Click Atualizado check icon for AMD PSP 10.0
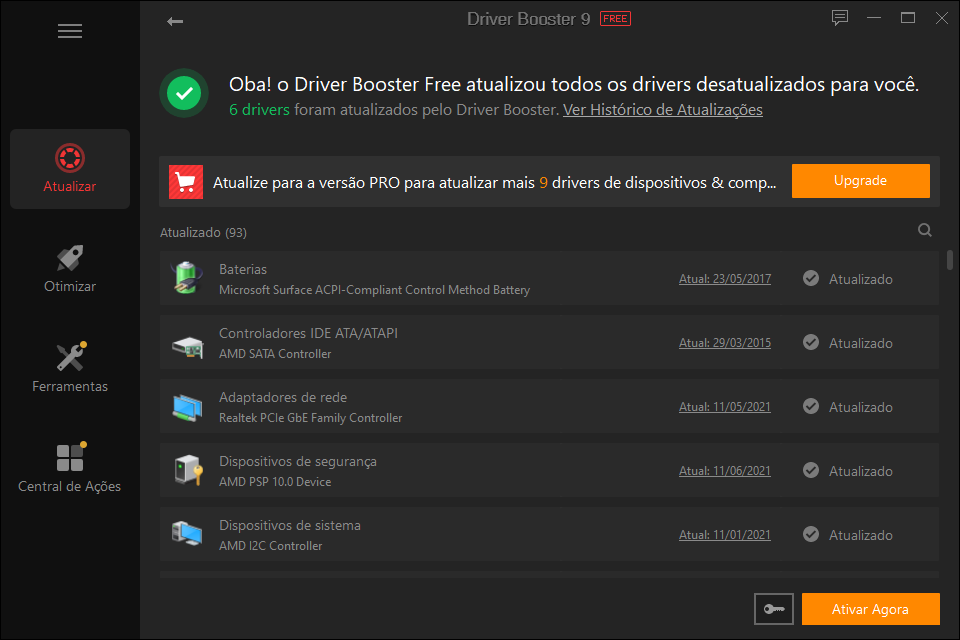The width and height of the screenshot is (960, 640). point(811,470)
